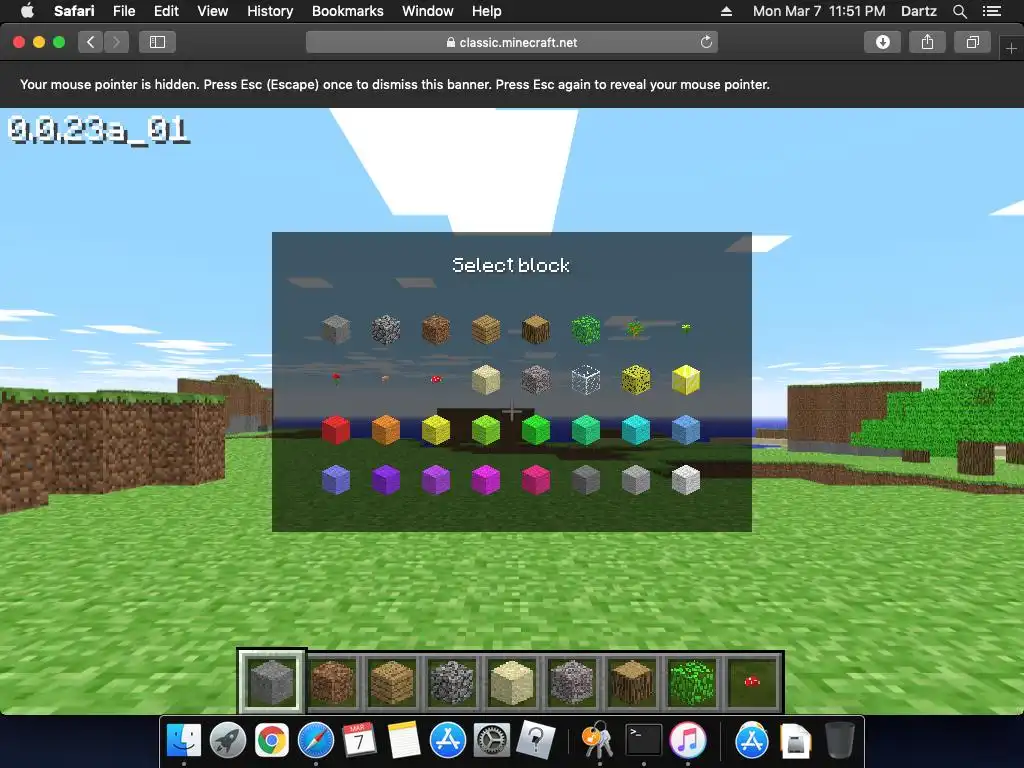Screen dimensions: 1024x768
Task: Select the tree log block in block picker
Action: tap(536, 329)
